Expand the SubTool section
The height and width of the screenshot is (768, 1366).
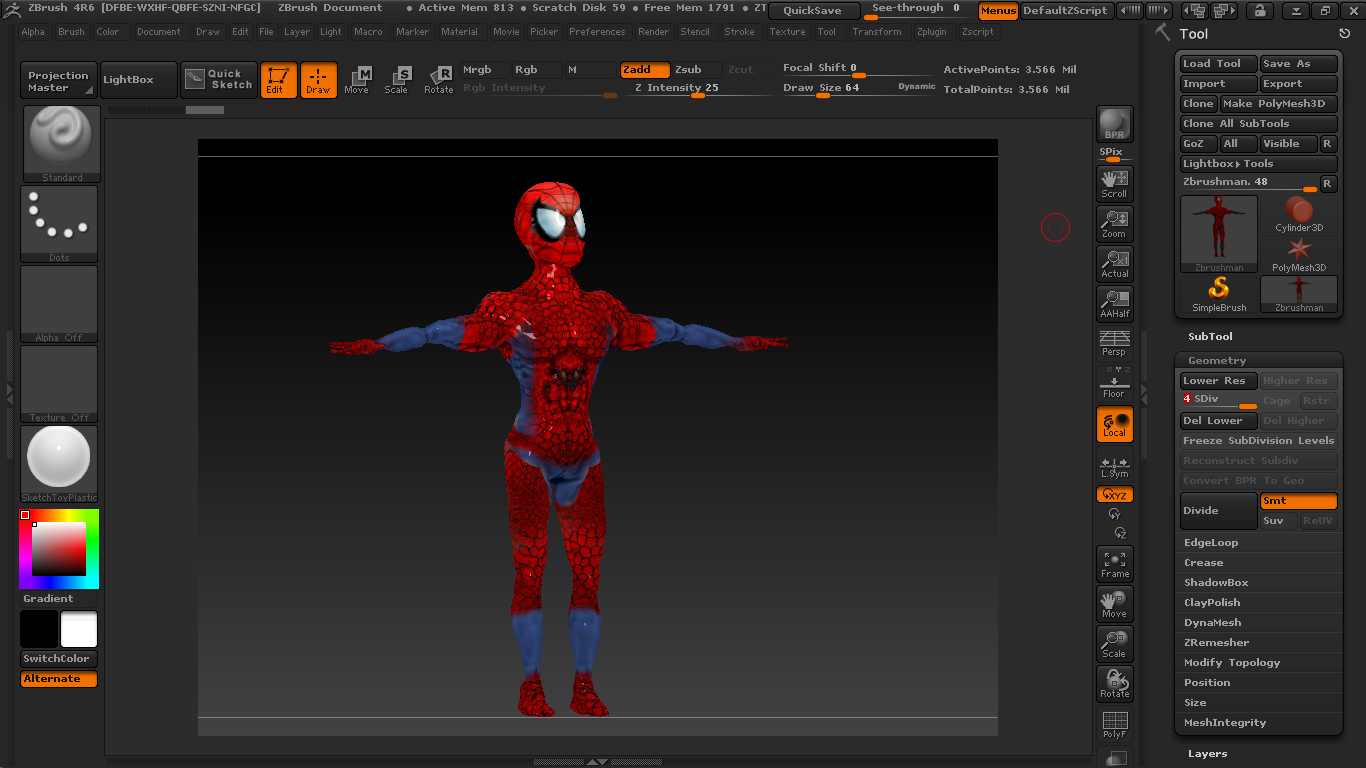(x=1210, y=337)
